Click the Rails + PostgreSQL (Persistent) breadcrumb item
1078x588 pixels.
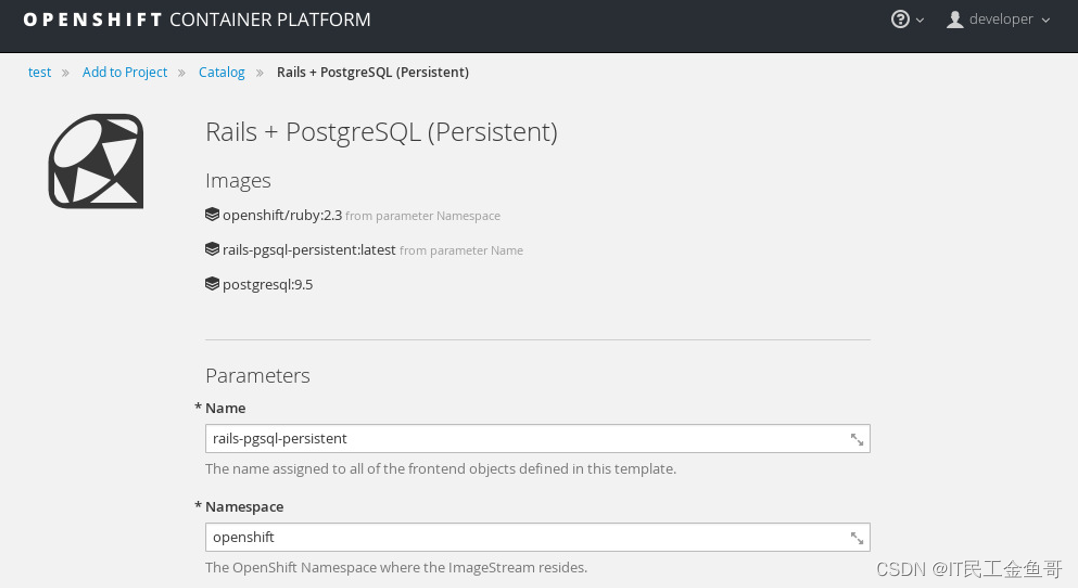372,72
